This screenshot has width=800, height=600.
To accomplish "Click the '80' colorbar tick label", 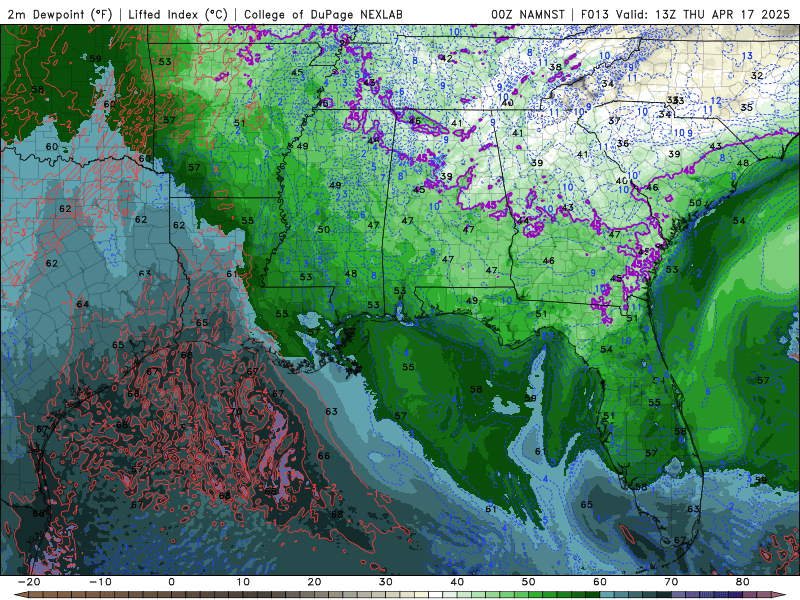I will coord(743,582).
